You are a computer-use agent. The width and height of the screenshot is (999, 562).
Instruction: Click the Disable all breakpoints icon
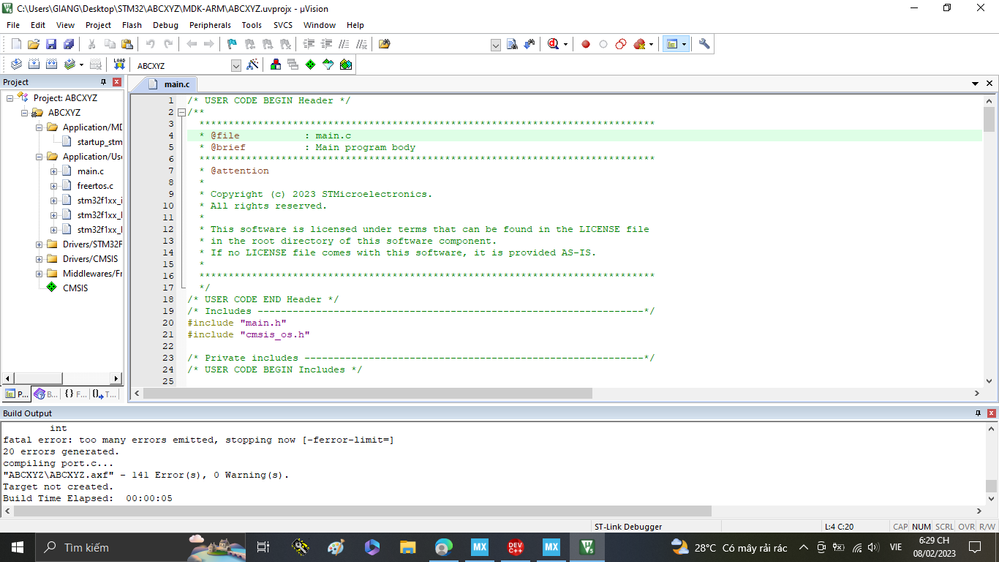[x=621, y=44]
